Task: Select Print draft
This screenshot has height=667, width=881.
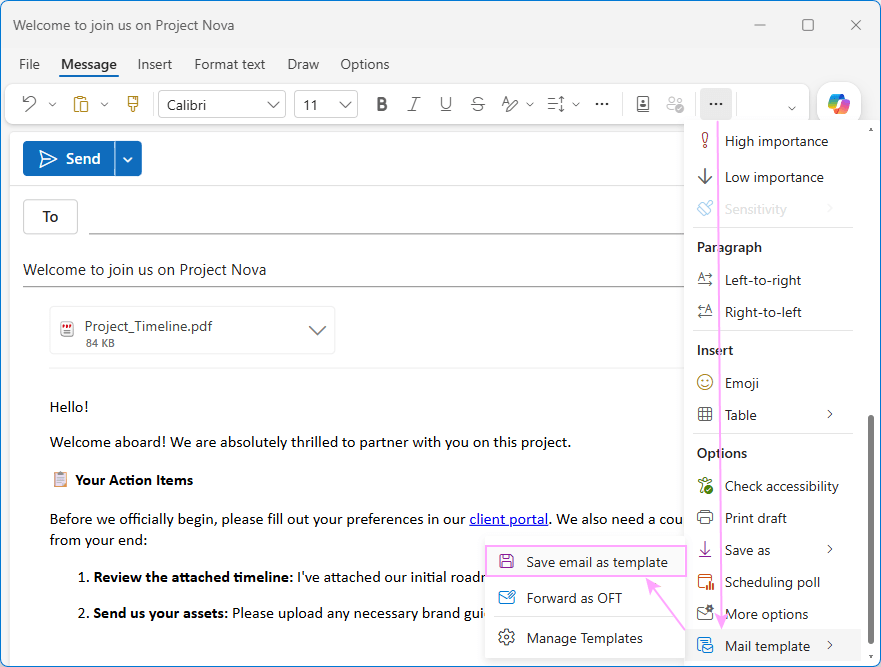Action: [773, 518]
